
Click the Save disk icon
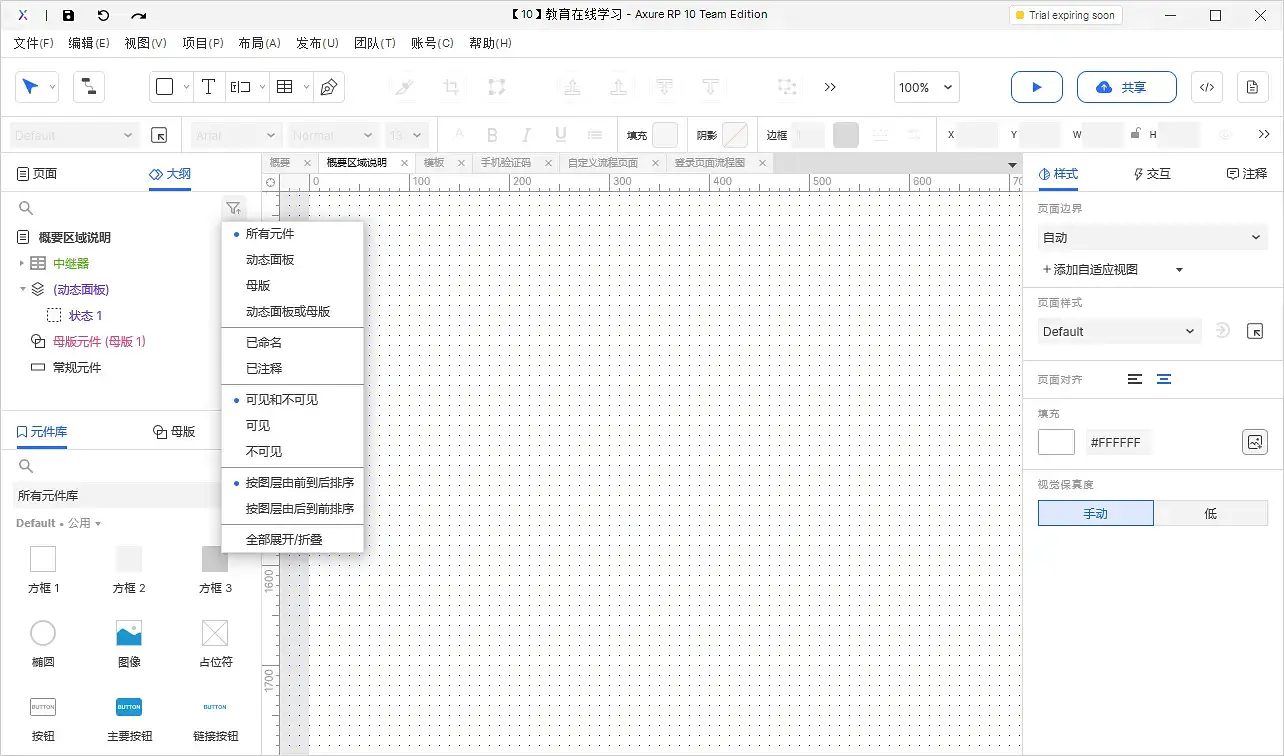click(x=68, y=15)
